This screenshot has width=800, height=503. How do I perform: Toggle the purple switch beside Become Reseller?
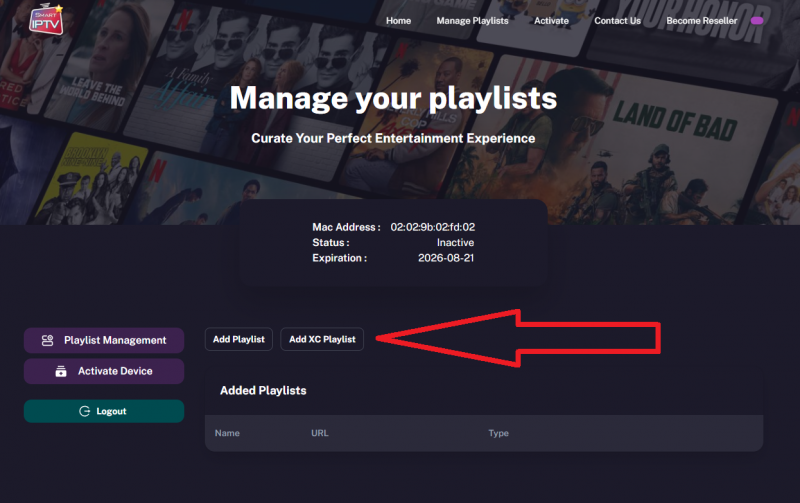[757, 21]
